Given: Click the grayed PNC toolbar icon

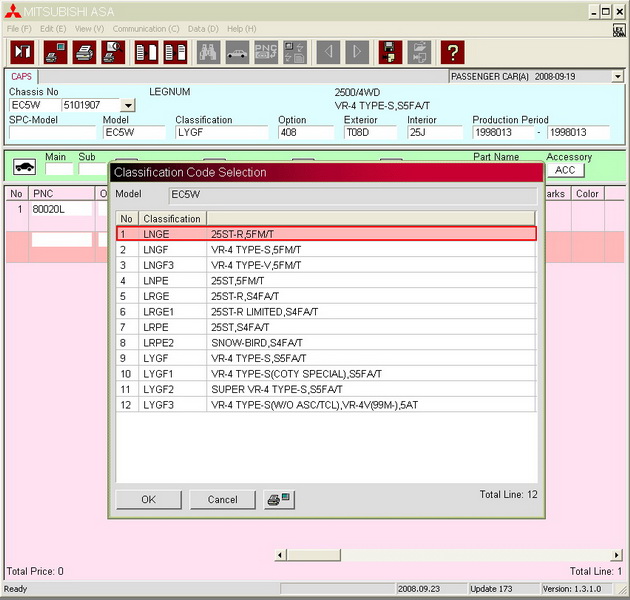Looking at the screenshot, I should pos(266,52).
